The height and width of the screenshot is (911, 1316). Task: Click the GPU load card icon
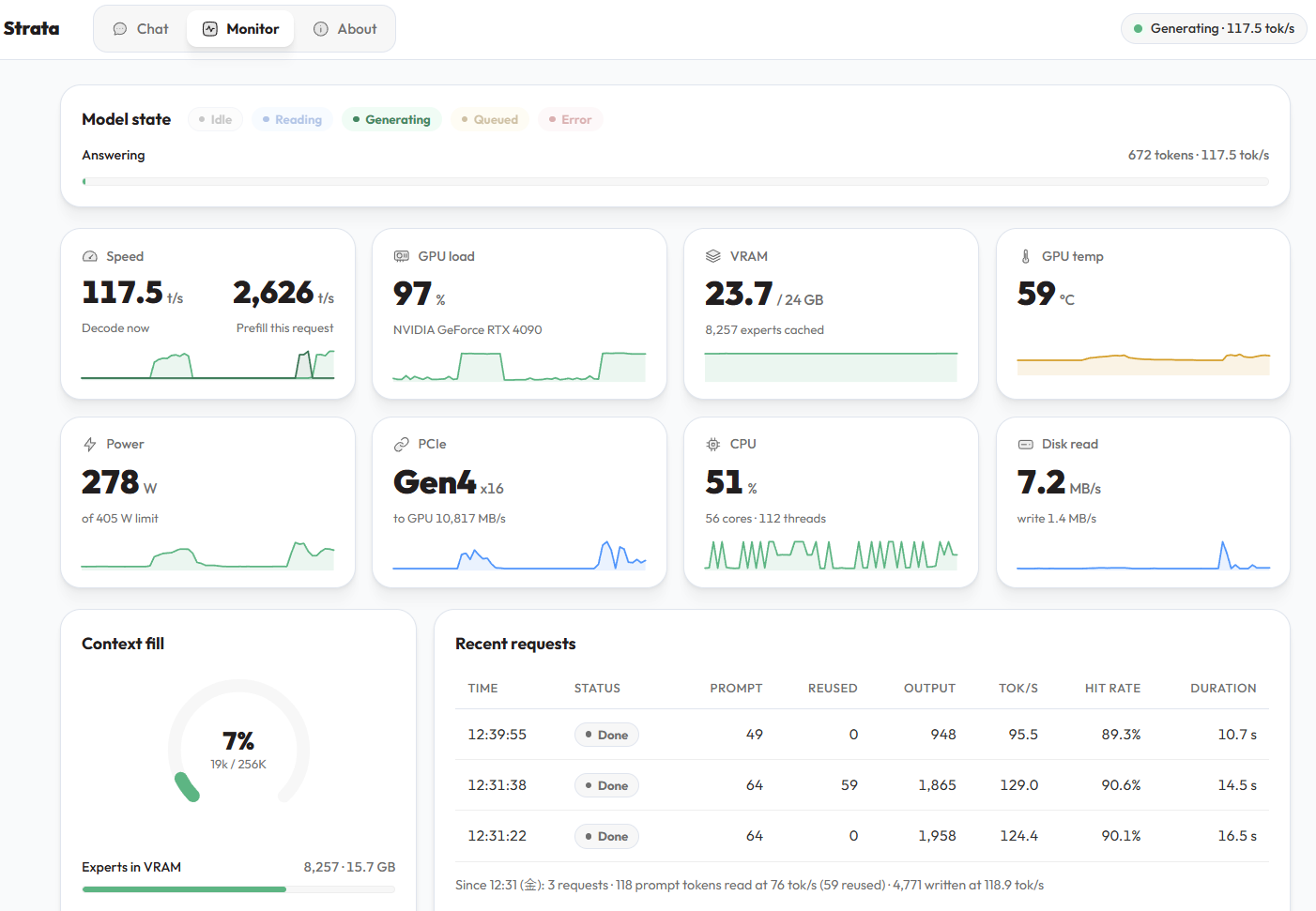tap(402, 256)
